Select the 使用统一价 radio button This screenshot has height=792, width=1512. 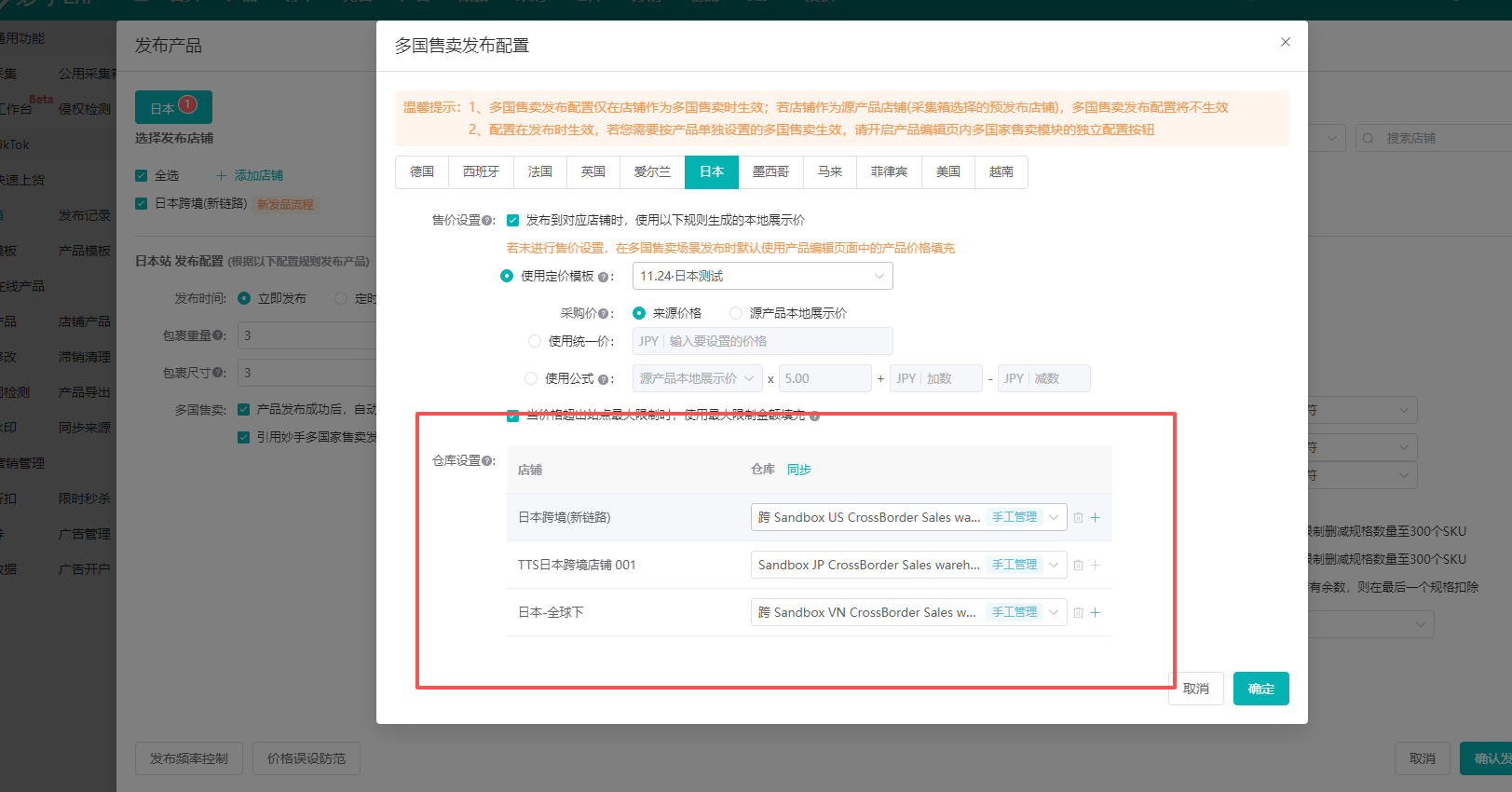click(535, 341)
